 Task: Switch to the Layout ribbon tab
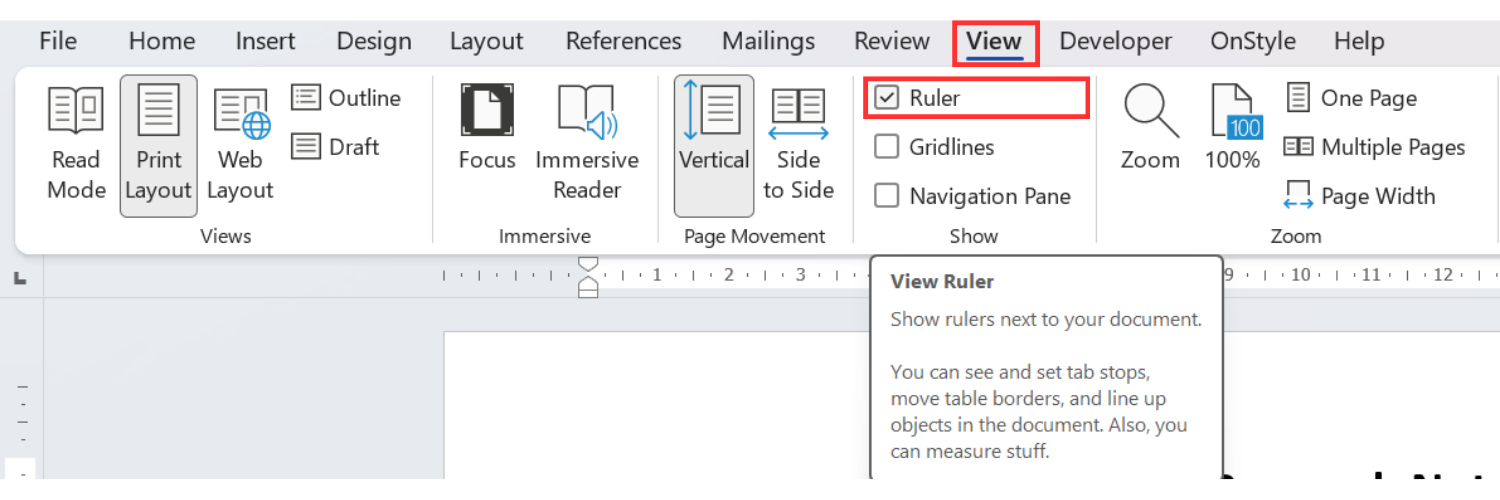coord(486,41)
